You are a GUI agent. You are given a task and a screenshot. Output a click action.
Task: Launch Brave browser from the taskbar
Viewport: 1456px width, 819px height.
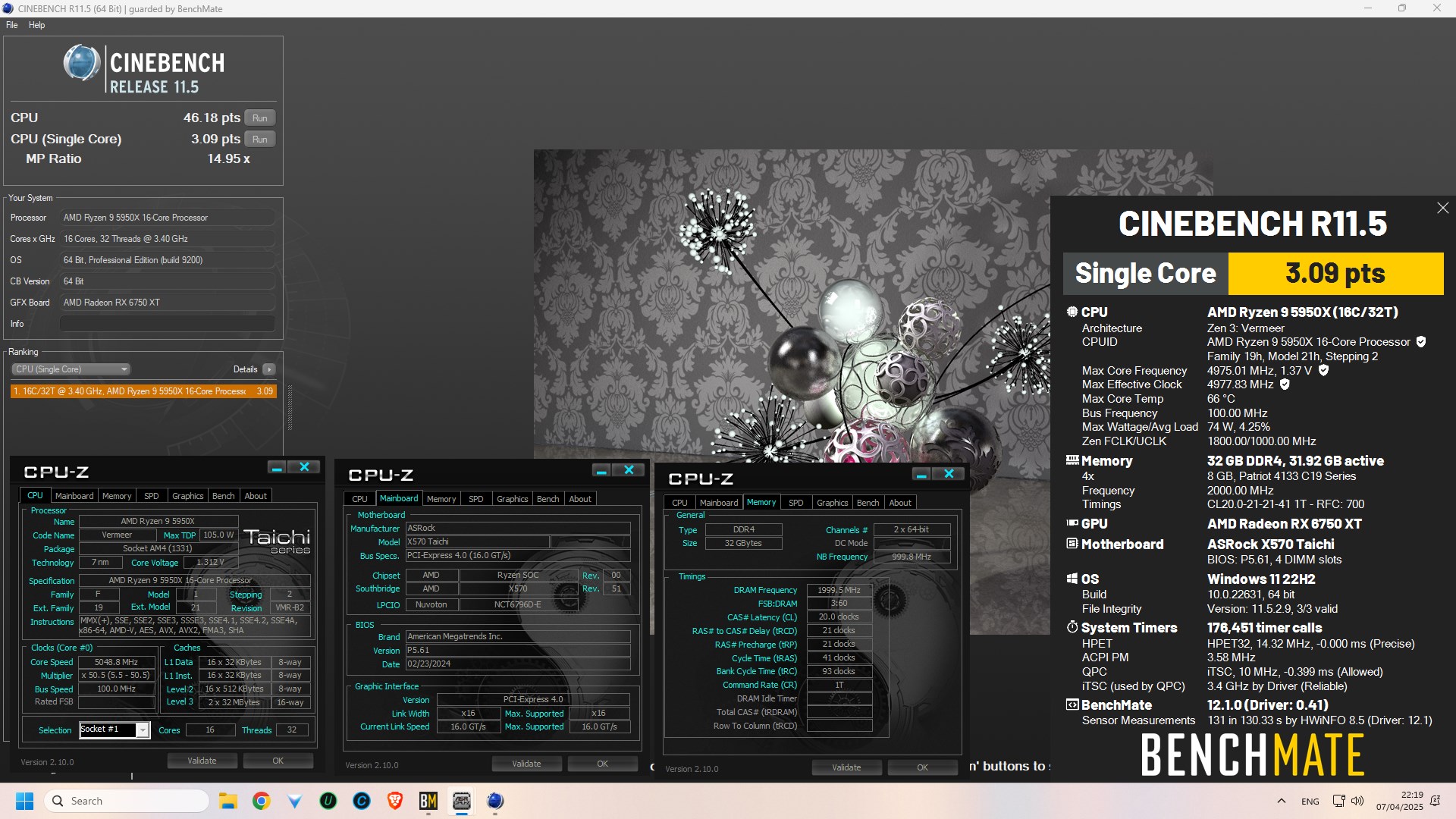[395, 801]
